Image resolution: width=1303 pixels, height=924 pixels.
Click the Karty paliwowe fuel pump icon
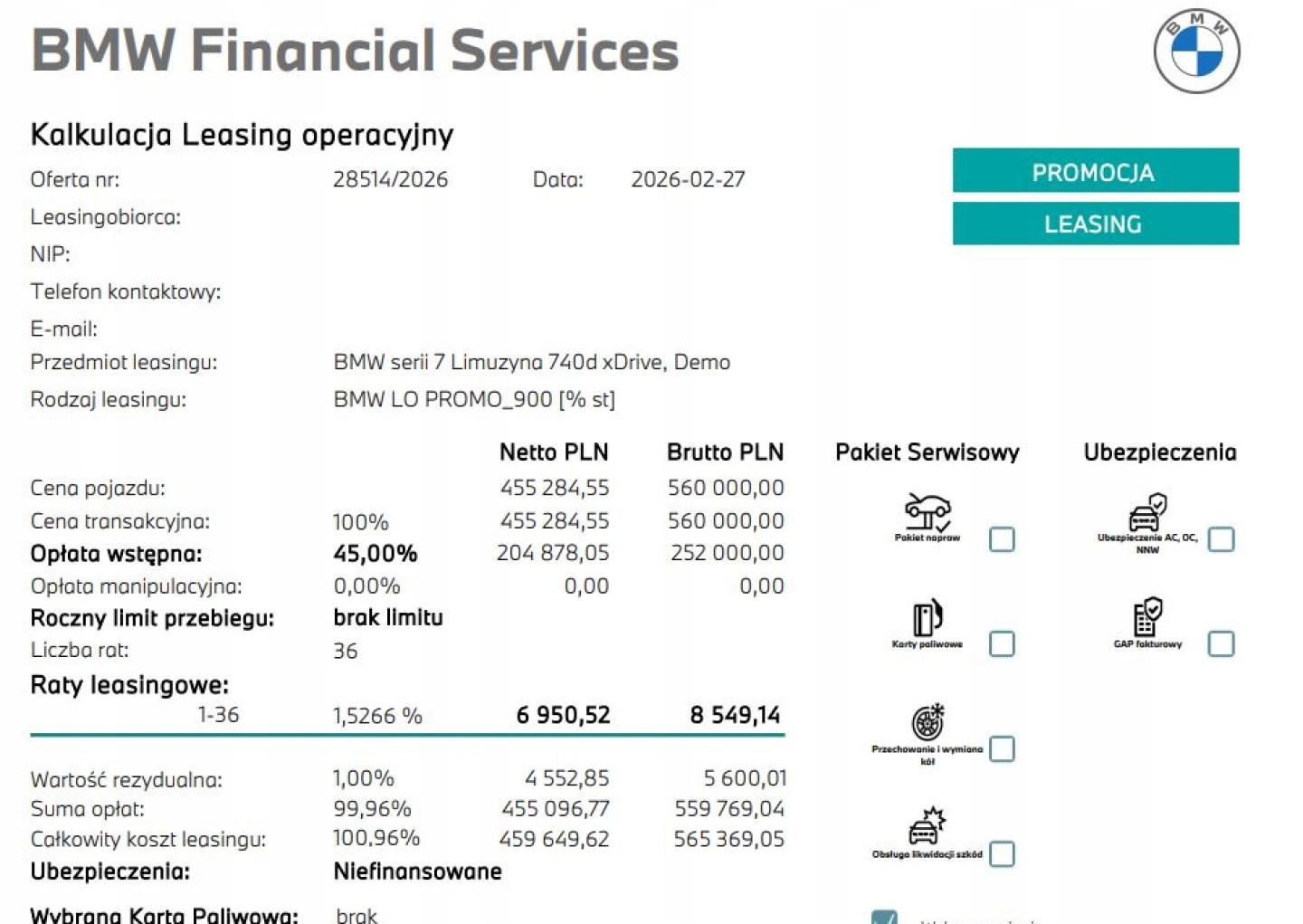[927, 618]
